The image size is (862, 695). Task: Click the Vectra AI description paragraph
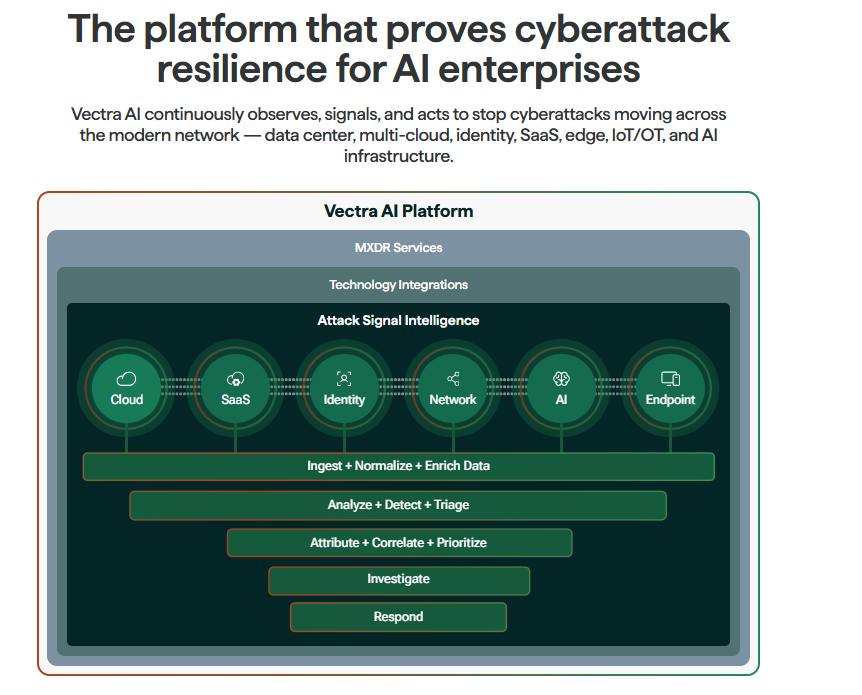tap(399, 135)
